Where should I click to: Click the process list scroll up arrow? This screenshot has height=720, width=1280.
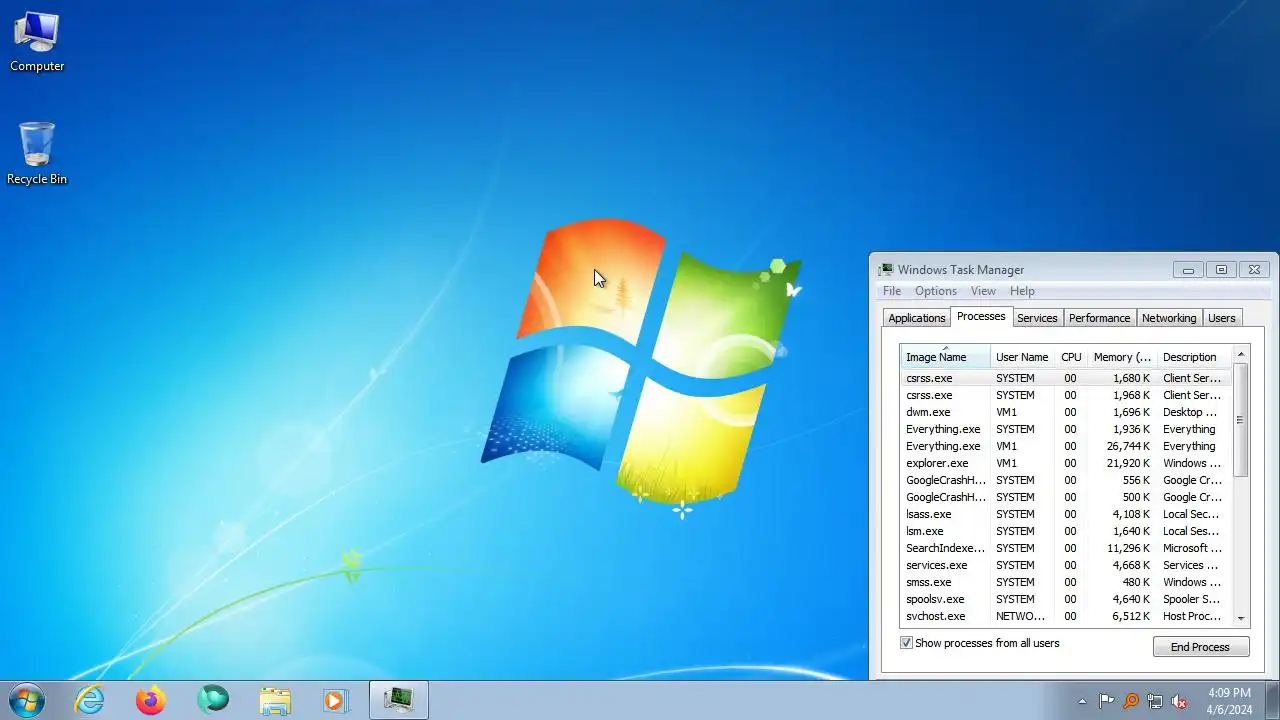[1241, 354]
